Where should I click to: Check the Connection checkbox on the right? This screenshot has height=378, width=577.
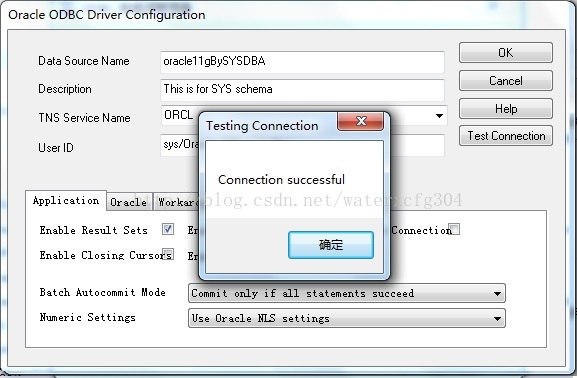(x=454, y=229)
